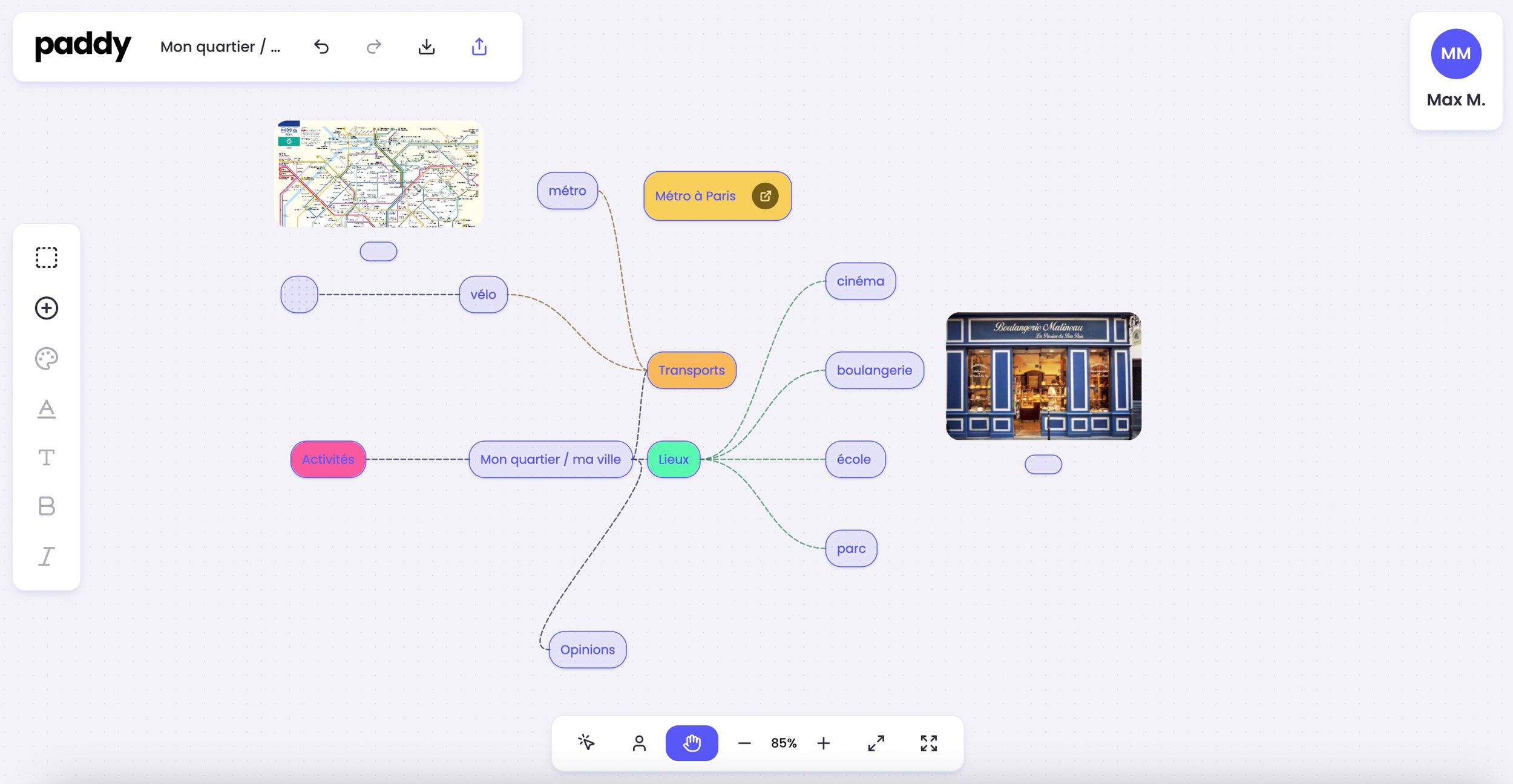Click the fit-to-screen icon
The image size is (1513, 784).
click(x=928, y=743)
